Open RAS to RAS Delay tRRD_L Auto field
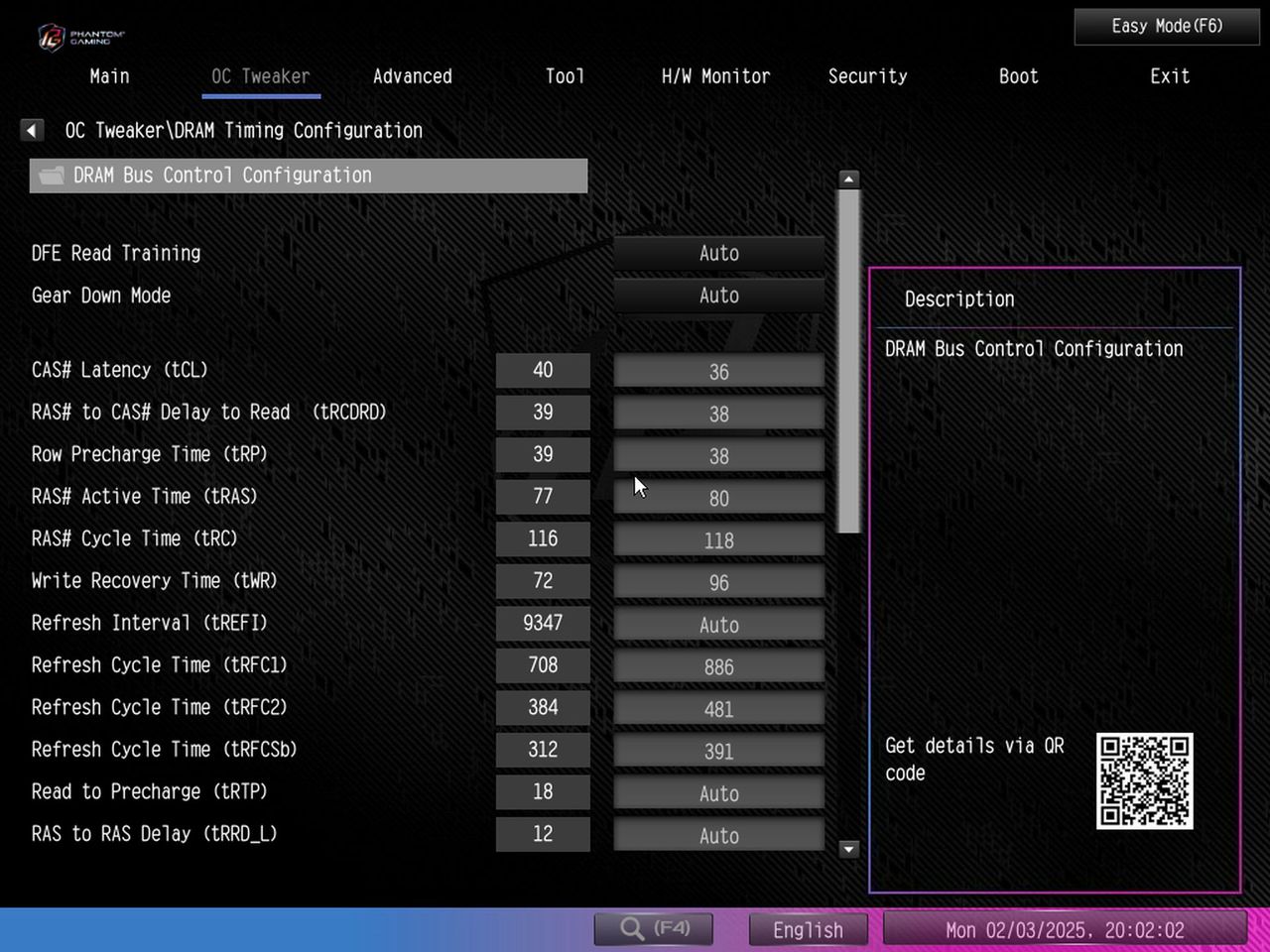The image size is (1270, 952). tap(719, 835)
